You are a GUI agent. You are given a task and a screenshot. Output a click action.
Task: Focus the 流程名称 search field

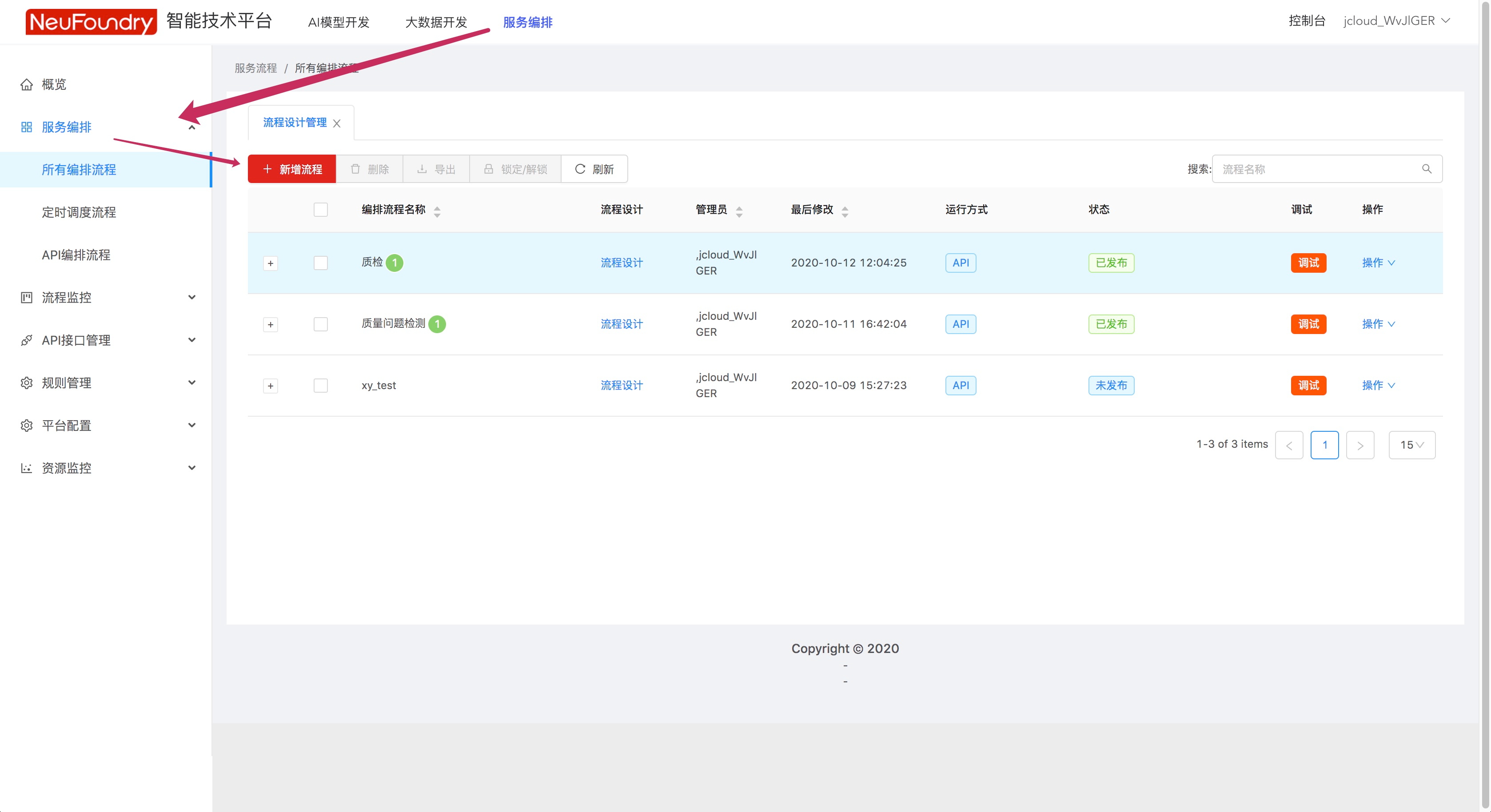click(1314, 169)
